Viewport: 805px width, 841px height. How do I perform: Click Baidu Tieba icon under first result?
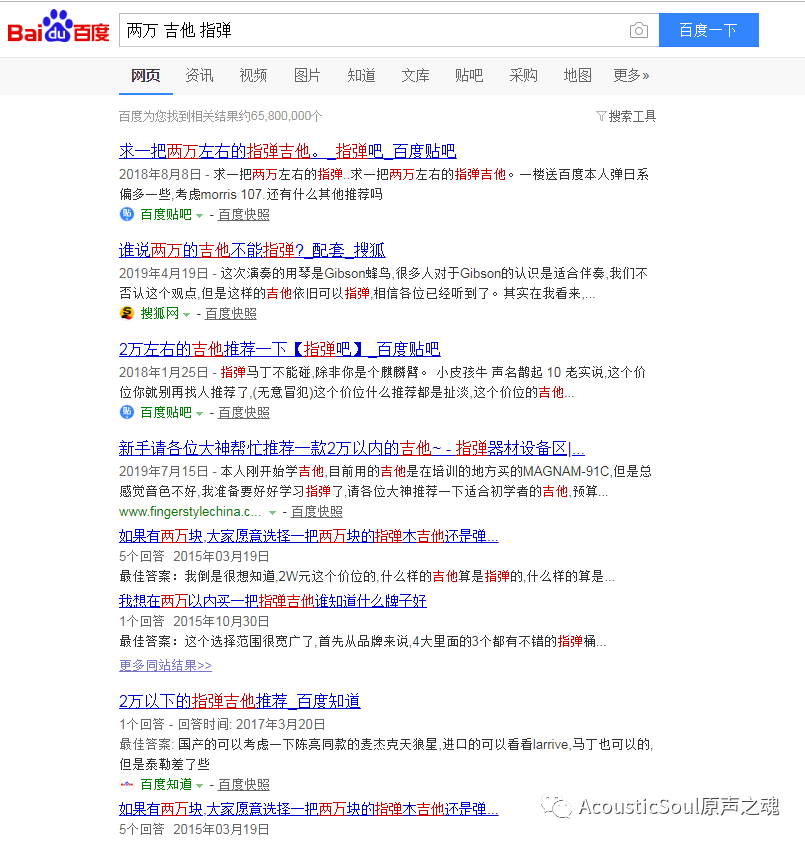pos(127,215)
